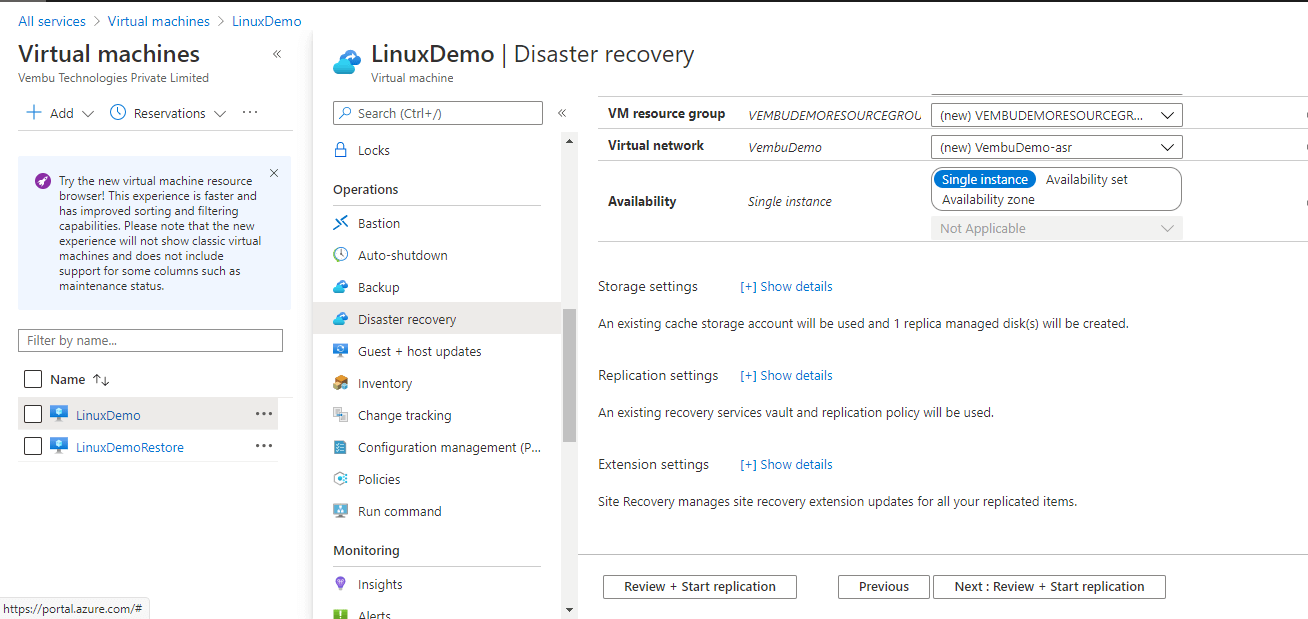The image size is (1308, 619).
Task: Open the LinuxDemo breadcrumb link
Action: point(267,21)
